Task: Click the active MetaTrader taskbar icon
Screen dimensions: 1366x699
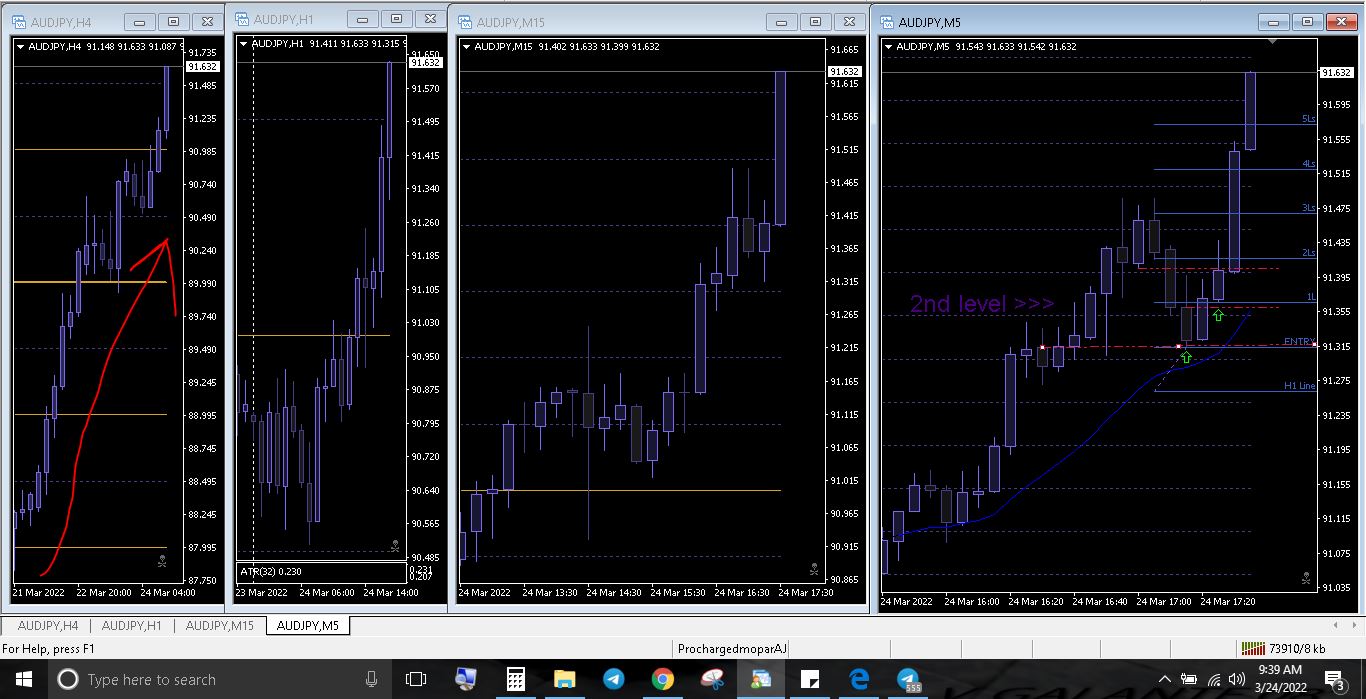Action: coord(761,679)
